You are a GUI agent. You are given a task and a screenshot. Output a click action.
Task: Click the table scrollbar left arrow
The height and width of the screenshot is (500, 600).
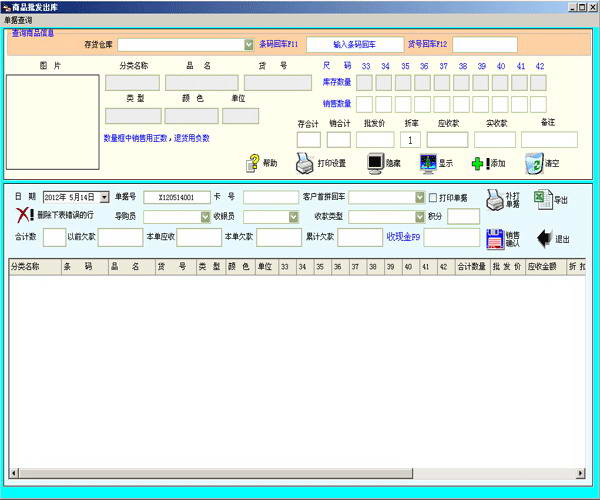click(14, 474)
